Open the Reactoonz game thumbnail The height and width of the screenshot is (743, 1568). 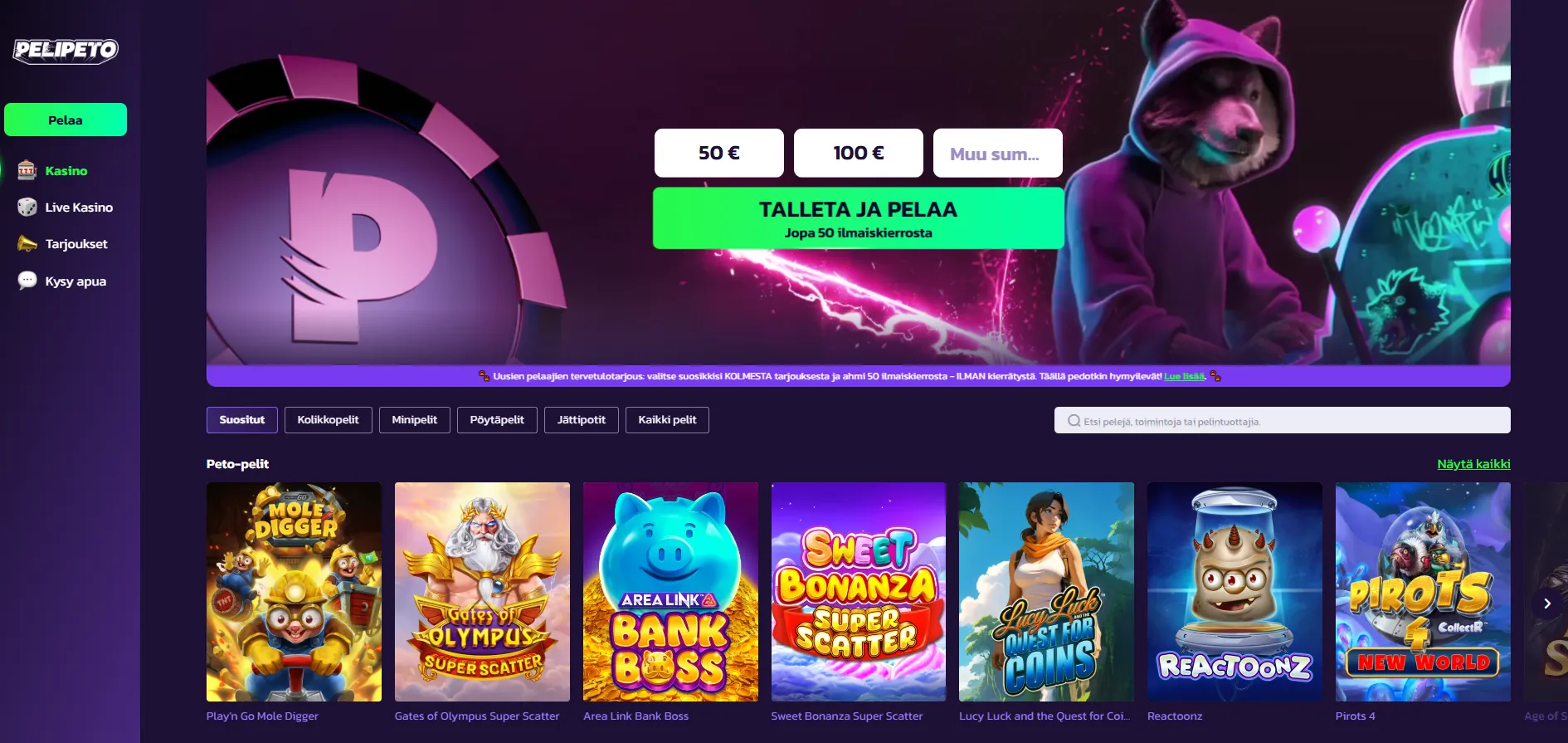(x=1234, y=592)
